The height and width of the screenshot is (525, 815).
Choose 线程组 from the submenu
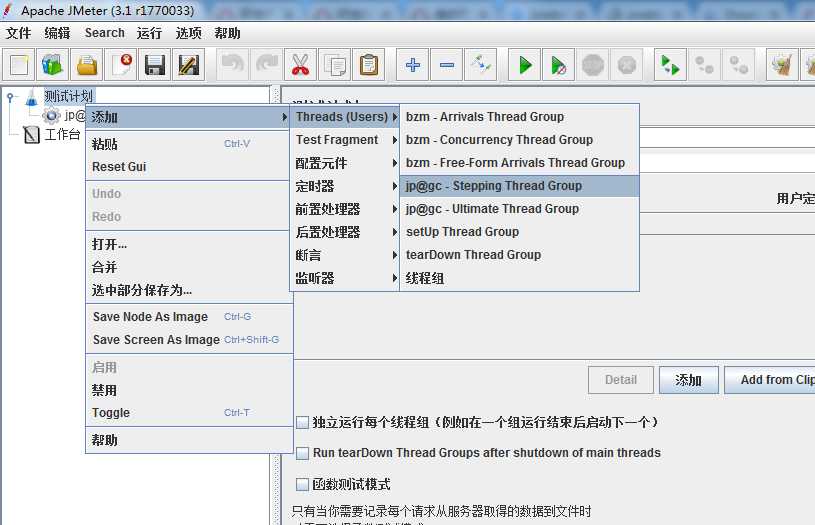pyautogui.click(x=519, y=278)
